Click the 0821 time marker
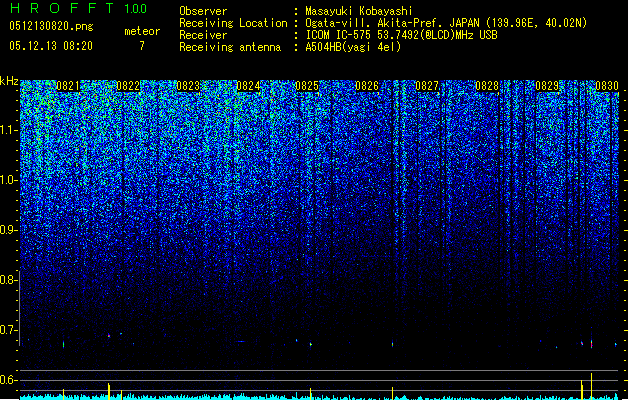The height and width of the screenshot is (400, 629). [68, 86]
